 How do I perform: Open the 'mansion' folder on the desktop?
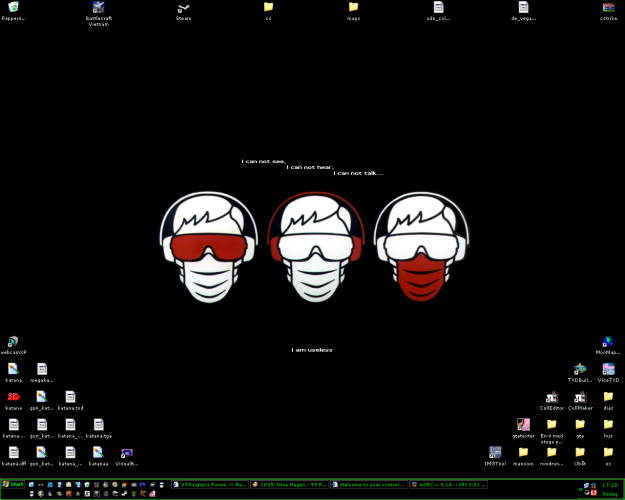pos(523,453)
